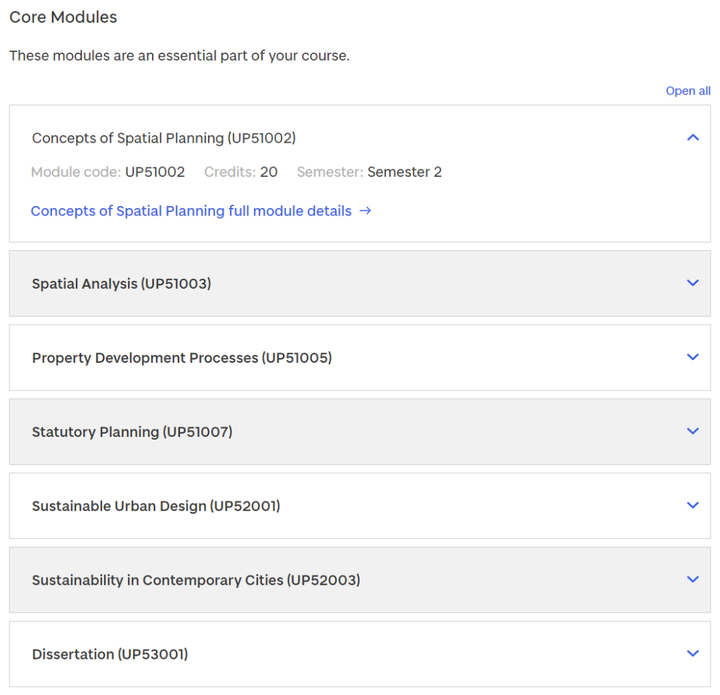Open Concepts of Spatial Planning full module details
The width and height of the screenshot is (720, 695).
[191, 211]
